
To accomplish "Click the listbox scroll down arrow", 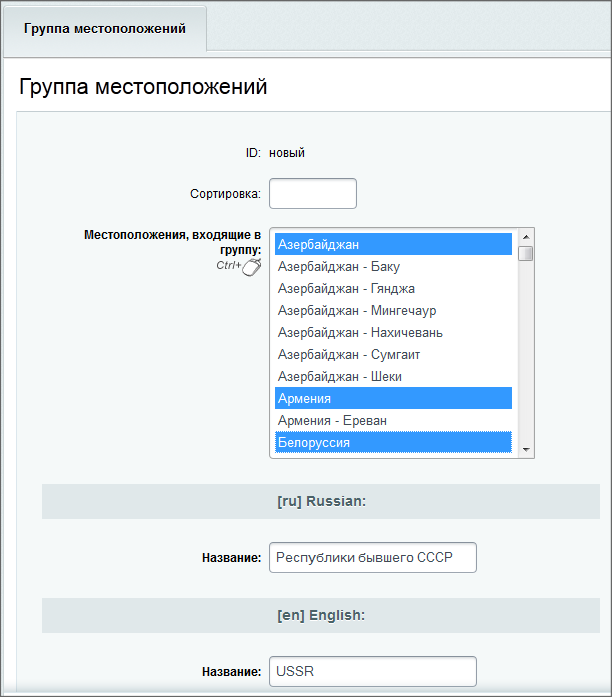I will 526,449.
